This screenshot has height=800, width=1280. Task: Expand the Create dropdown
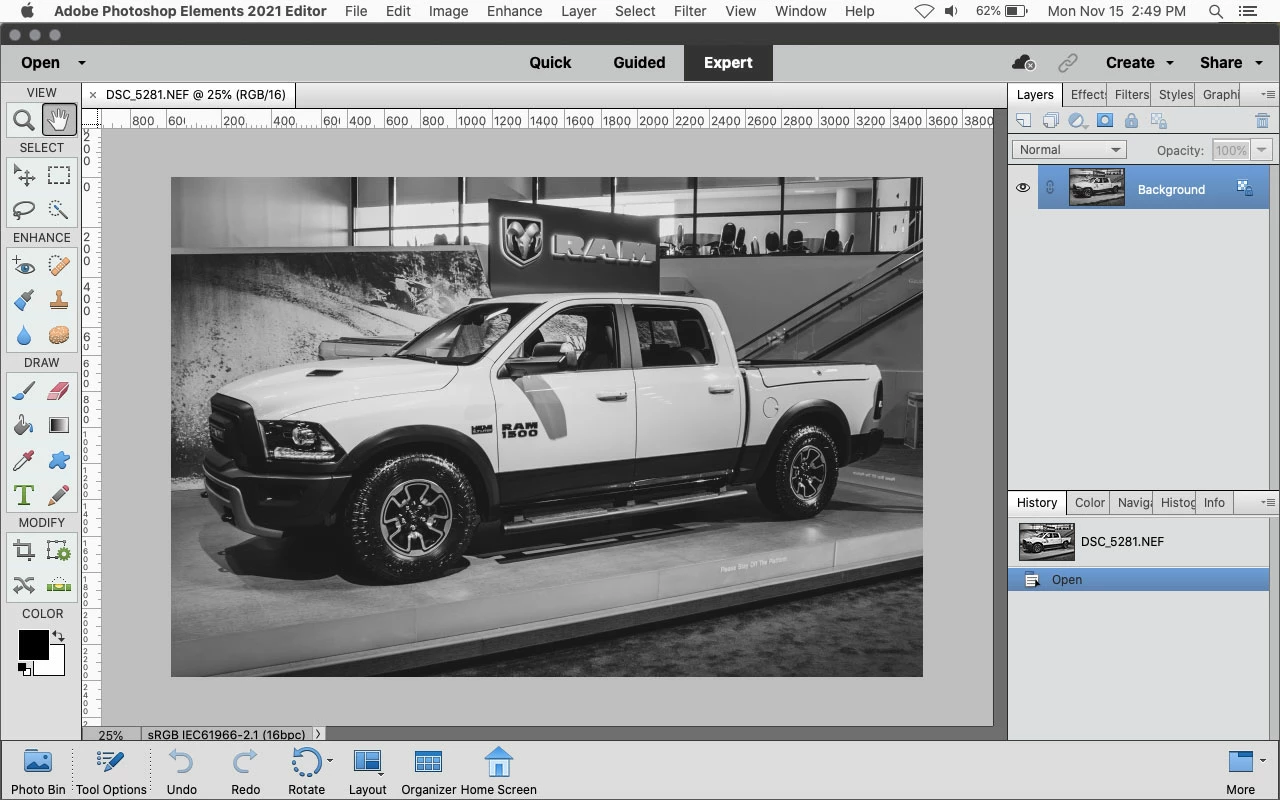(1169, 63)
